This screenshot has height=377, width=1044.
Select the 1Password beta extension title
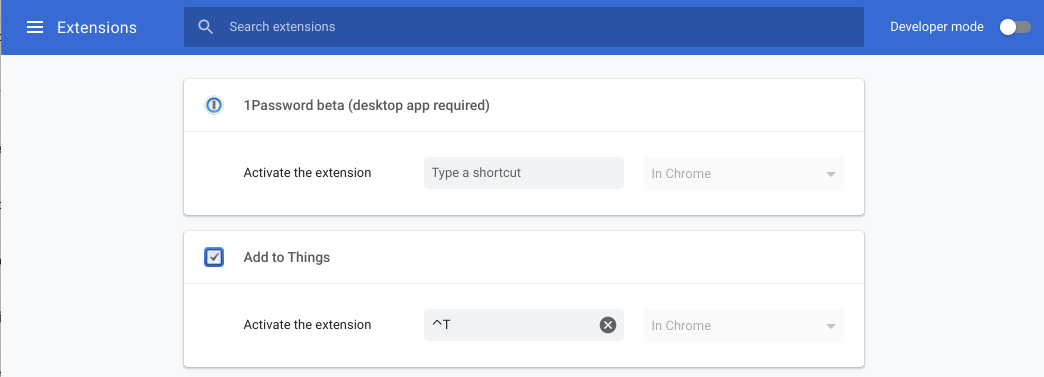coord(367,105)
